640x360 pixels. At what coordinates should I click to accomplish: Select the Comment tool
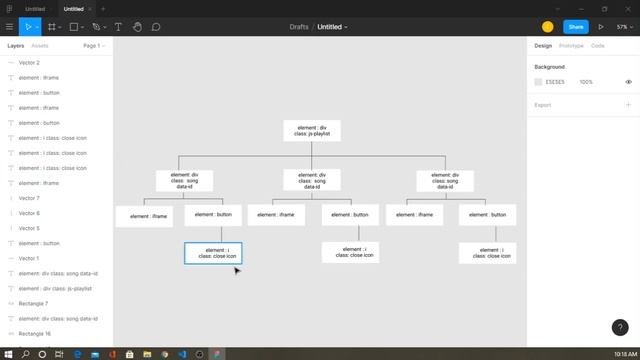tap(156, 27)
